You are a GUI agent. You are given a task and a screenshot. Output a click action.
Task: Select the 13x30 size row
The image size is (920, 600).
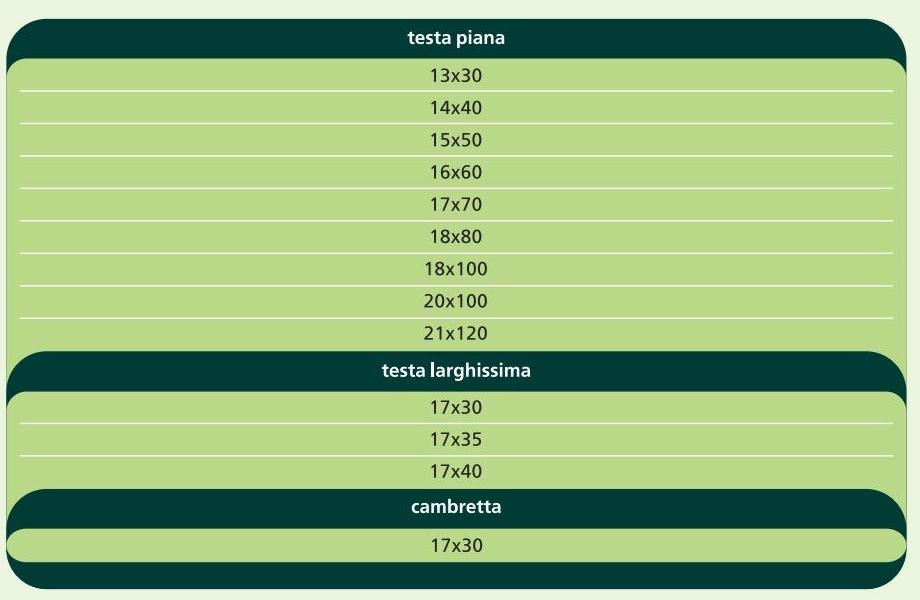(456, 75)
